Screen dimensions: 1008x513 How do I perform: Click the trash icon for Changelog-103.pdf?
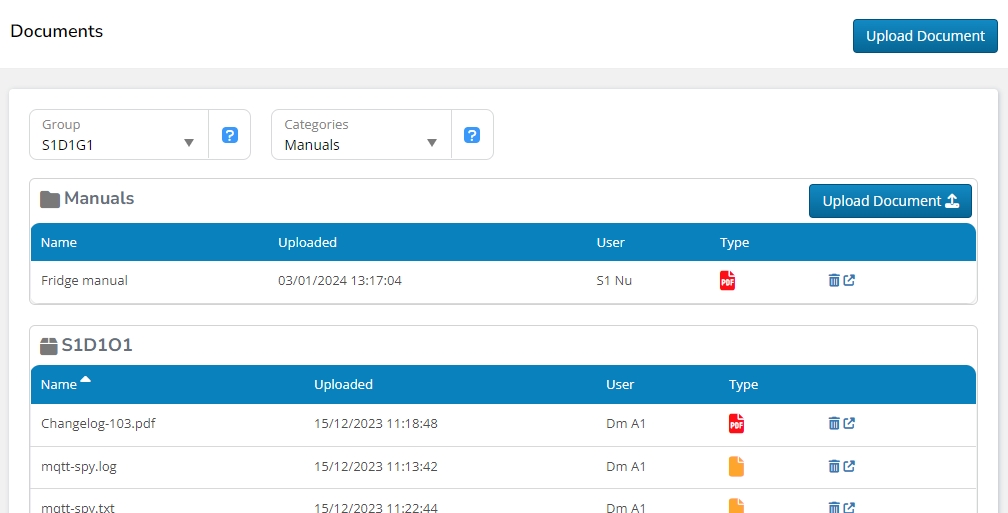(834, 424)
